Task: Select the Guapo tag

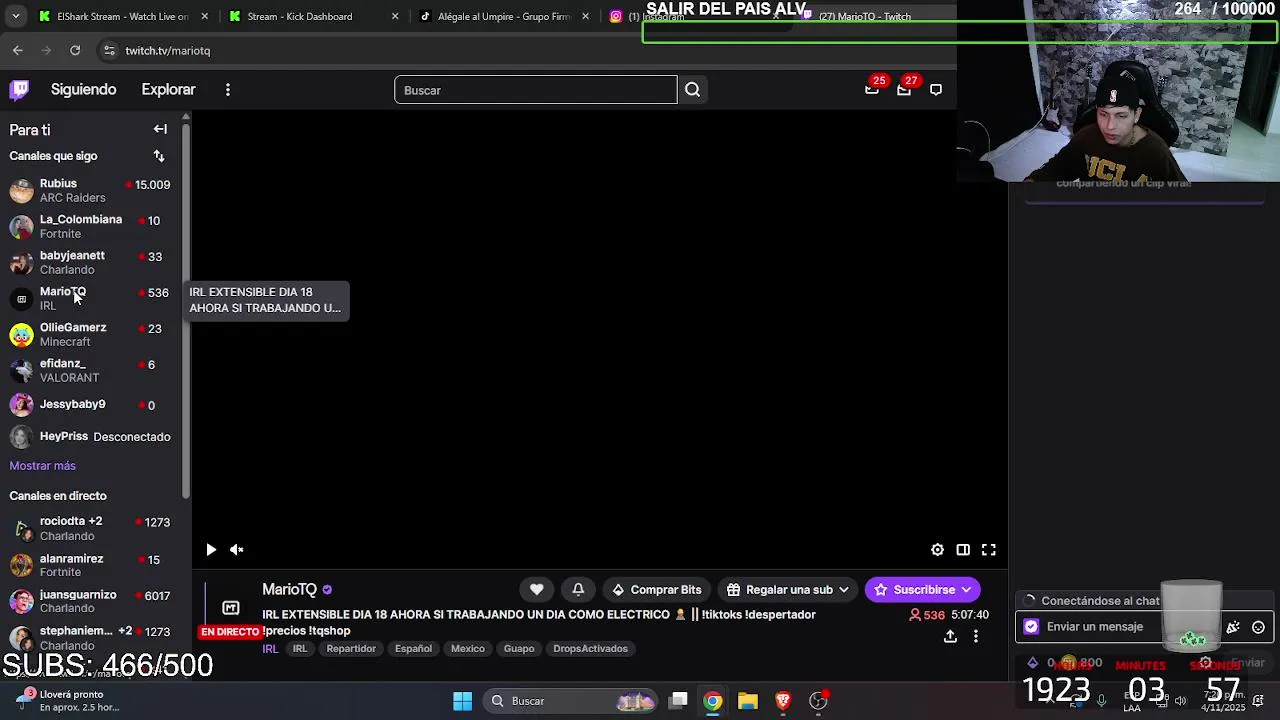Action: coord(519,649)
